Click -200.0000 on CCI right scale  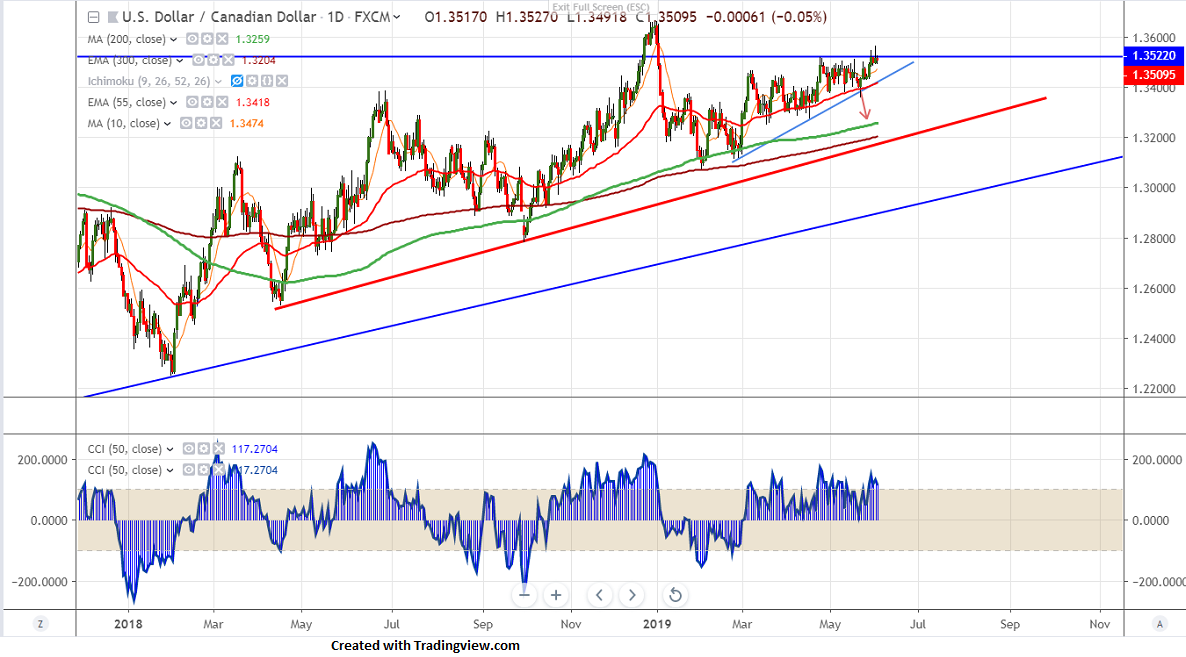point(1158,581)
